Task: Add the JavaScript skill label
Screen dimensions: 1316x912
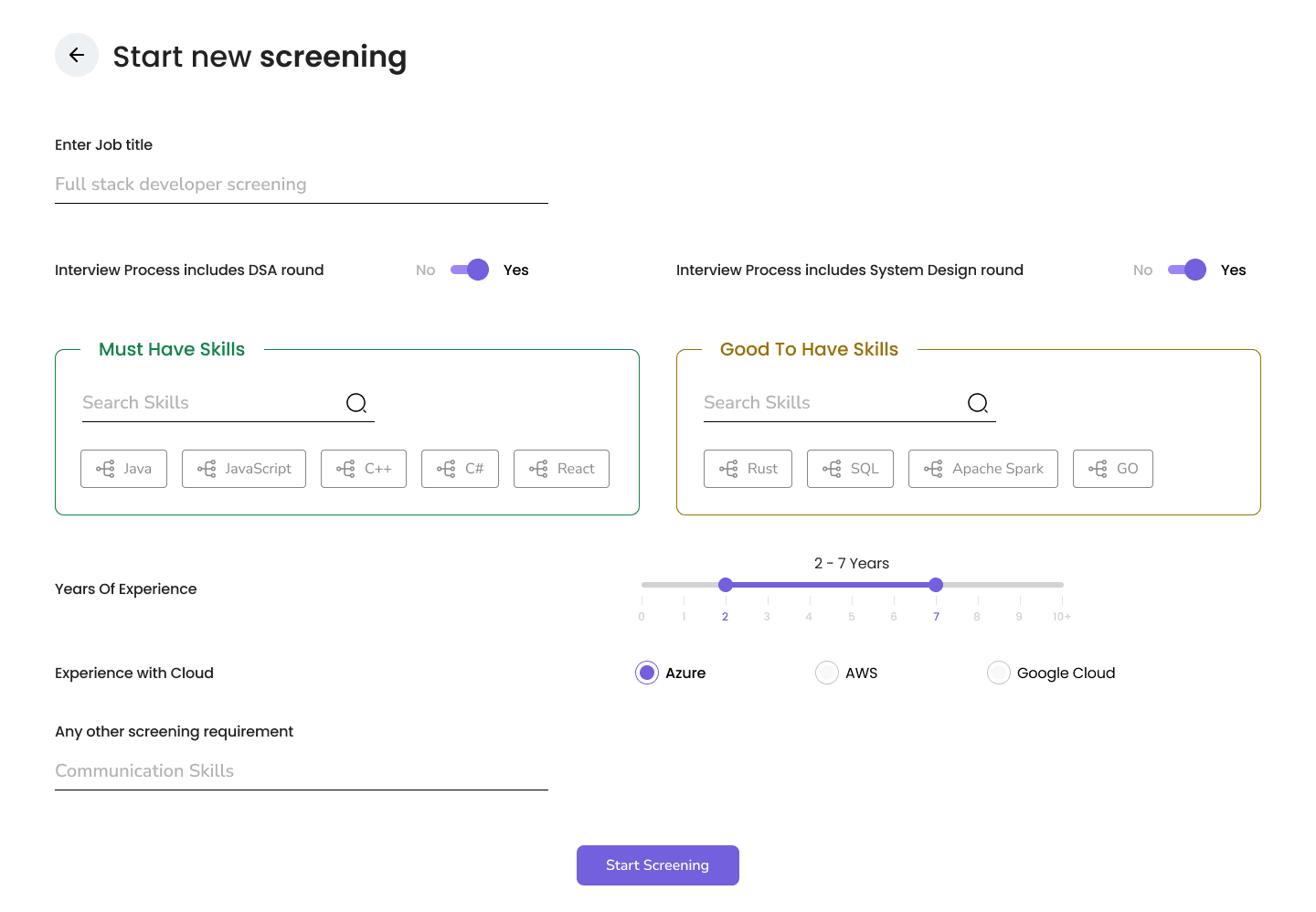Action: [x=259, y=469]
